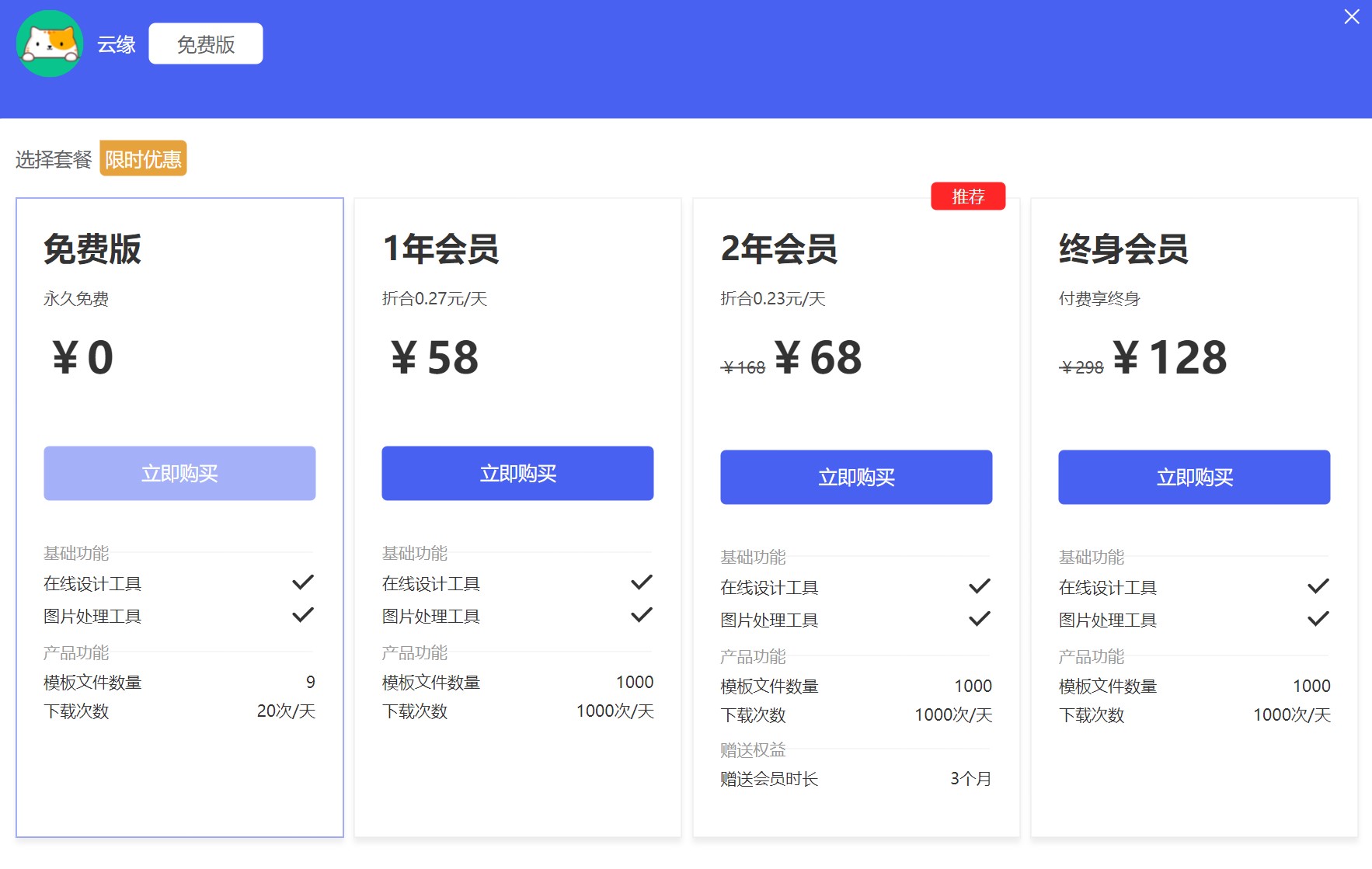The width and height of the screenshot is (1372, 869).
Task: Click 立即购买 under the 2年会员 plan
Action: pos(855,477)
